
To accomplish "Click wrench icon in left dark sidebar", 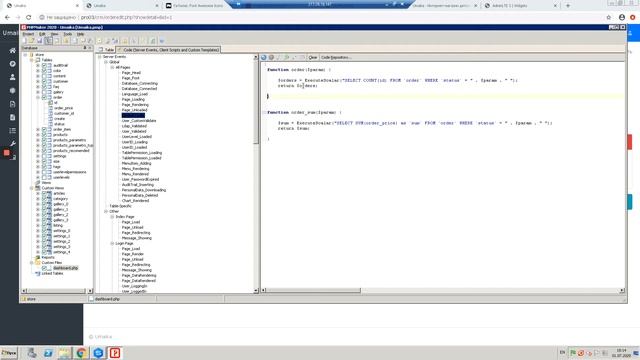I will [13, 144].
